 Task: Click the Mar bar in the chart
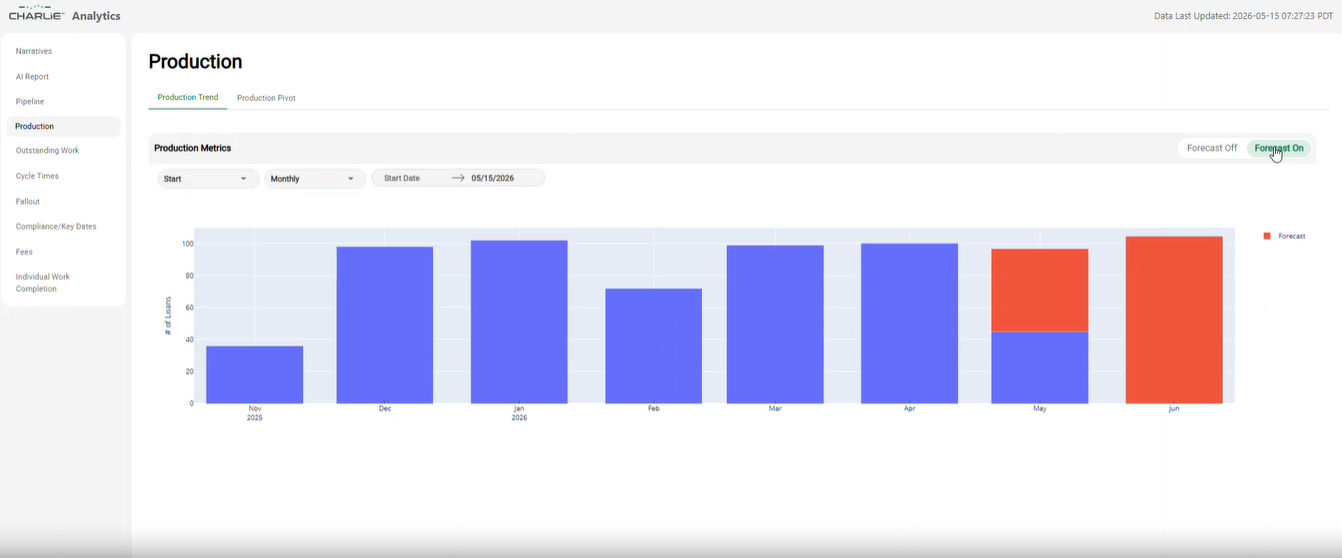coord(775,325)
